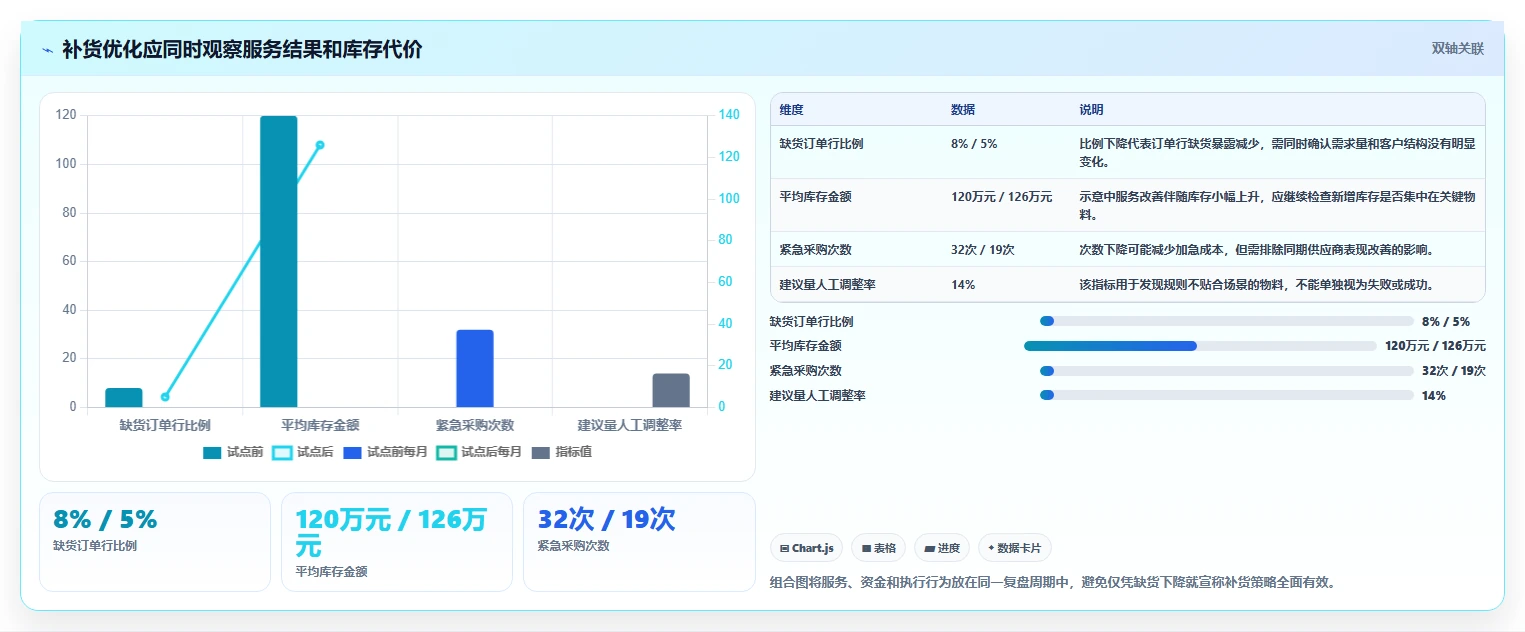1525x632 pixels.
Task: Click the line point above 平均库存金额
Action: click(x=320, y=145)
